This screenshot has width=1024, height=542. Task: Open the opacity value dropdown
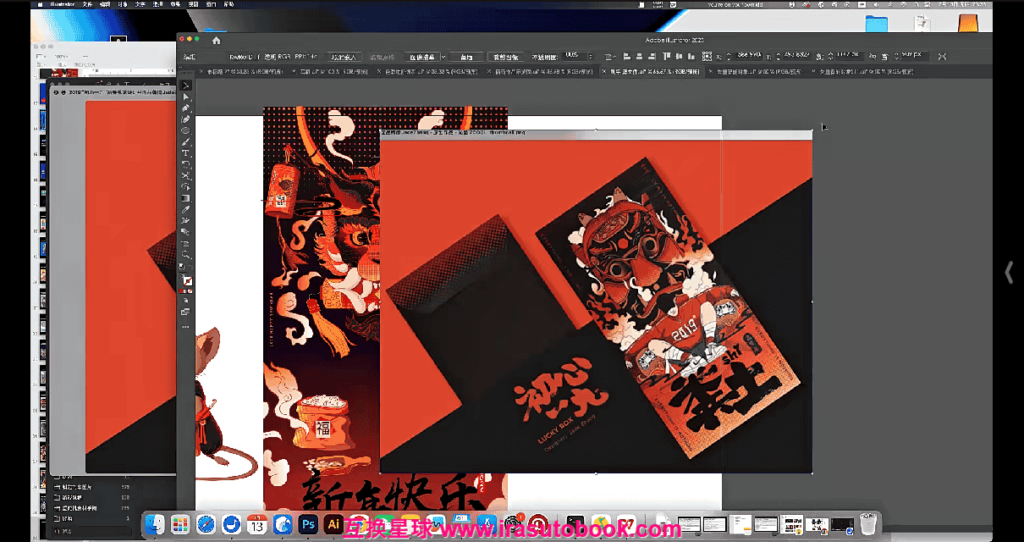[x=590, y=57]
